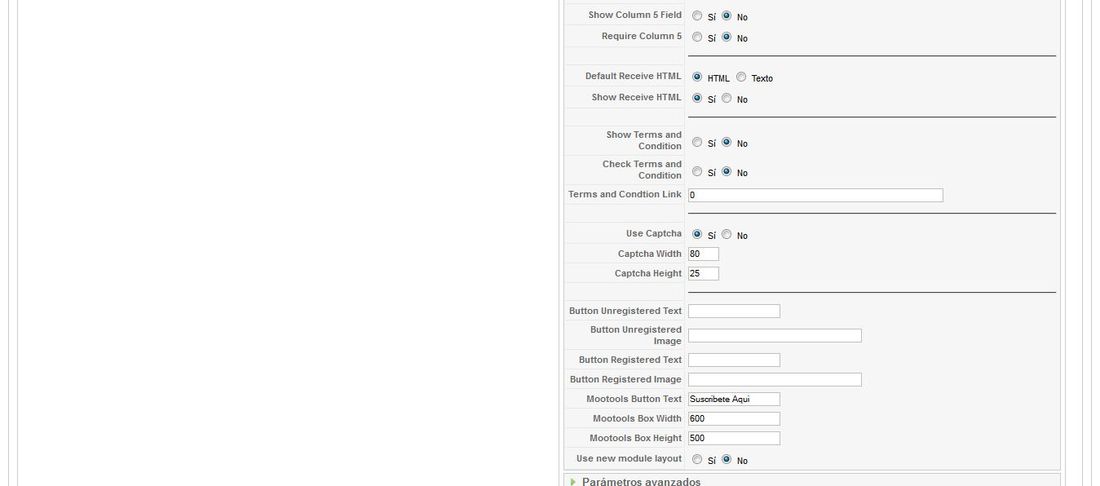Screen dimensions: 1100x486
Task: Focus the Button Registered Text field
Action: coord(734,360)
